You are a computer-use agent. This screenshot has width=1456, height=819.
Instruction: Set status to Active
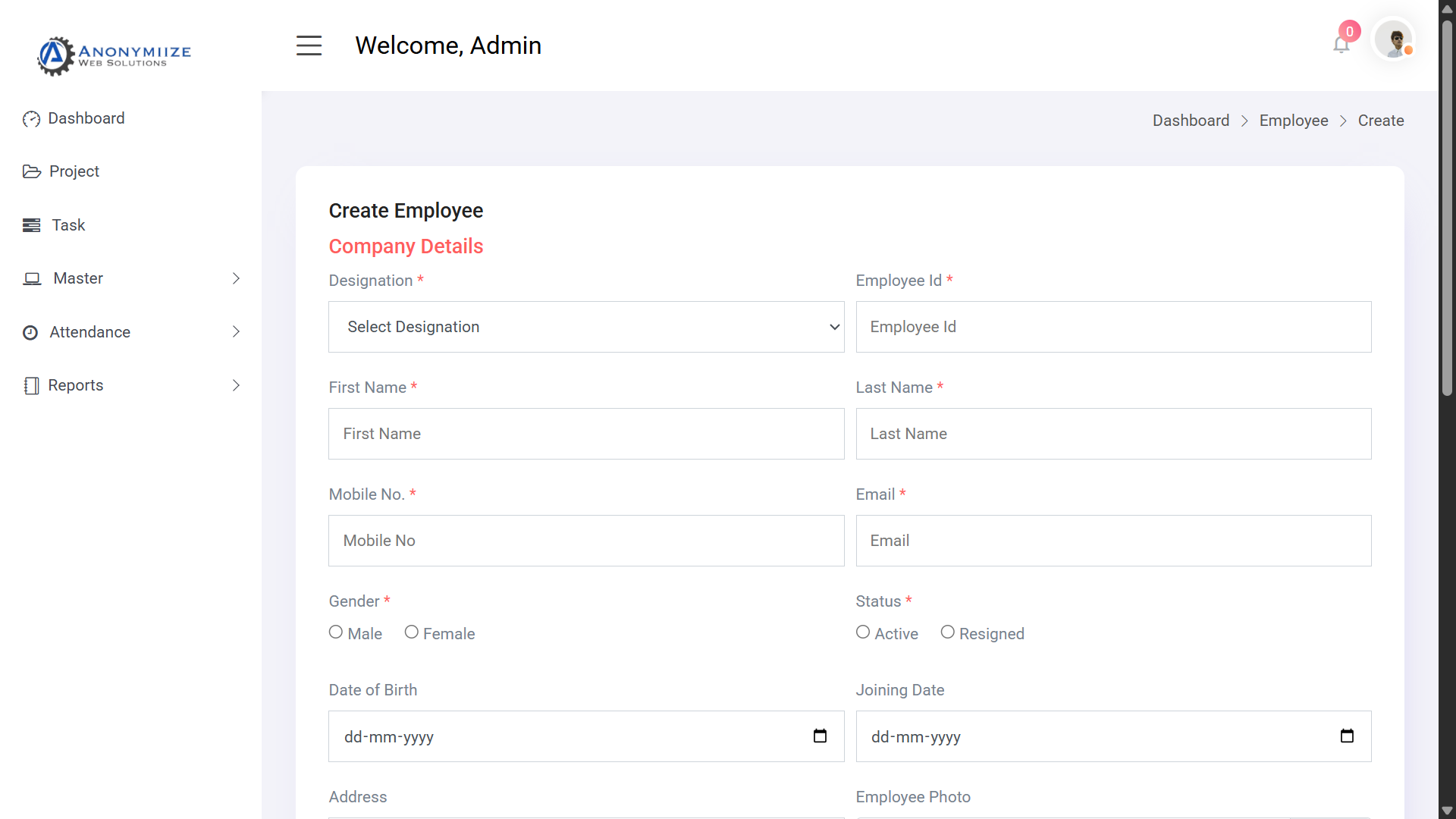(x=863, y=632)
